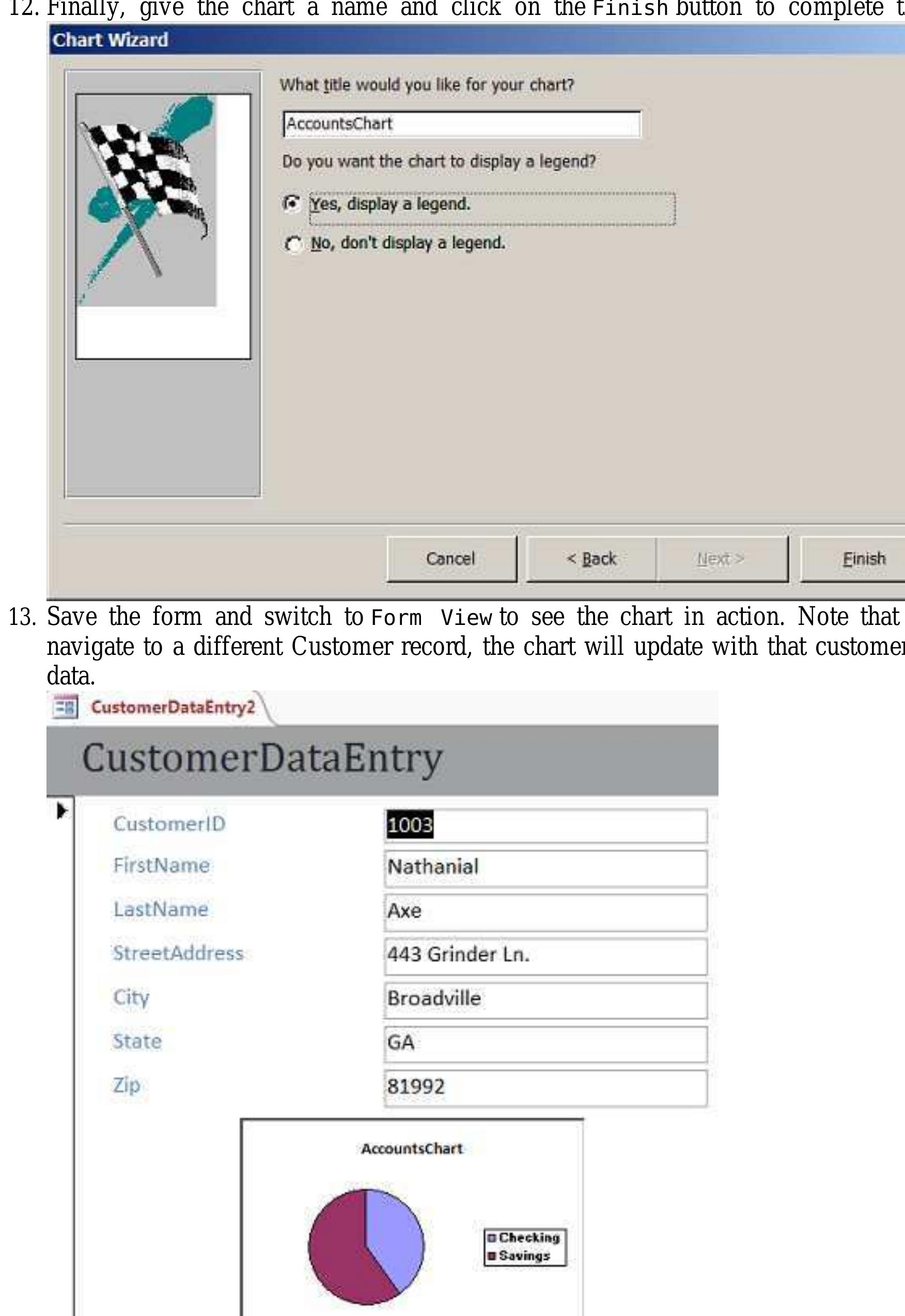Screen dimensions: 905x1316
Task: Click the Zip field showing 81992
Action: pyautogui.click(x=545, y=1087)
